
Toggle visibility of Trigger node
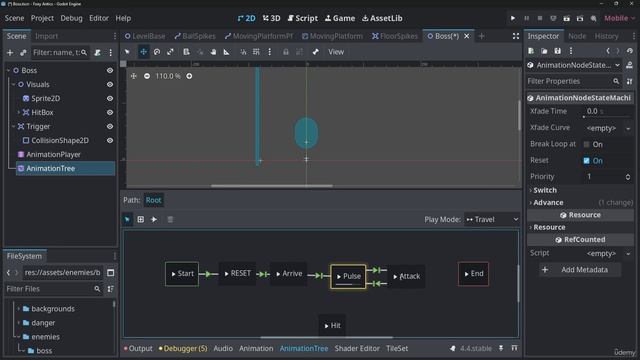110,127
